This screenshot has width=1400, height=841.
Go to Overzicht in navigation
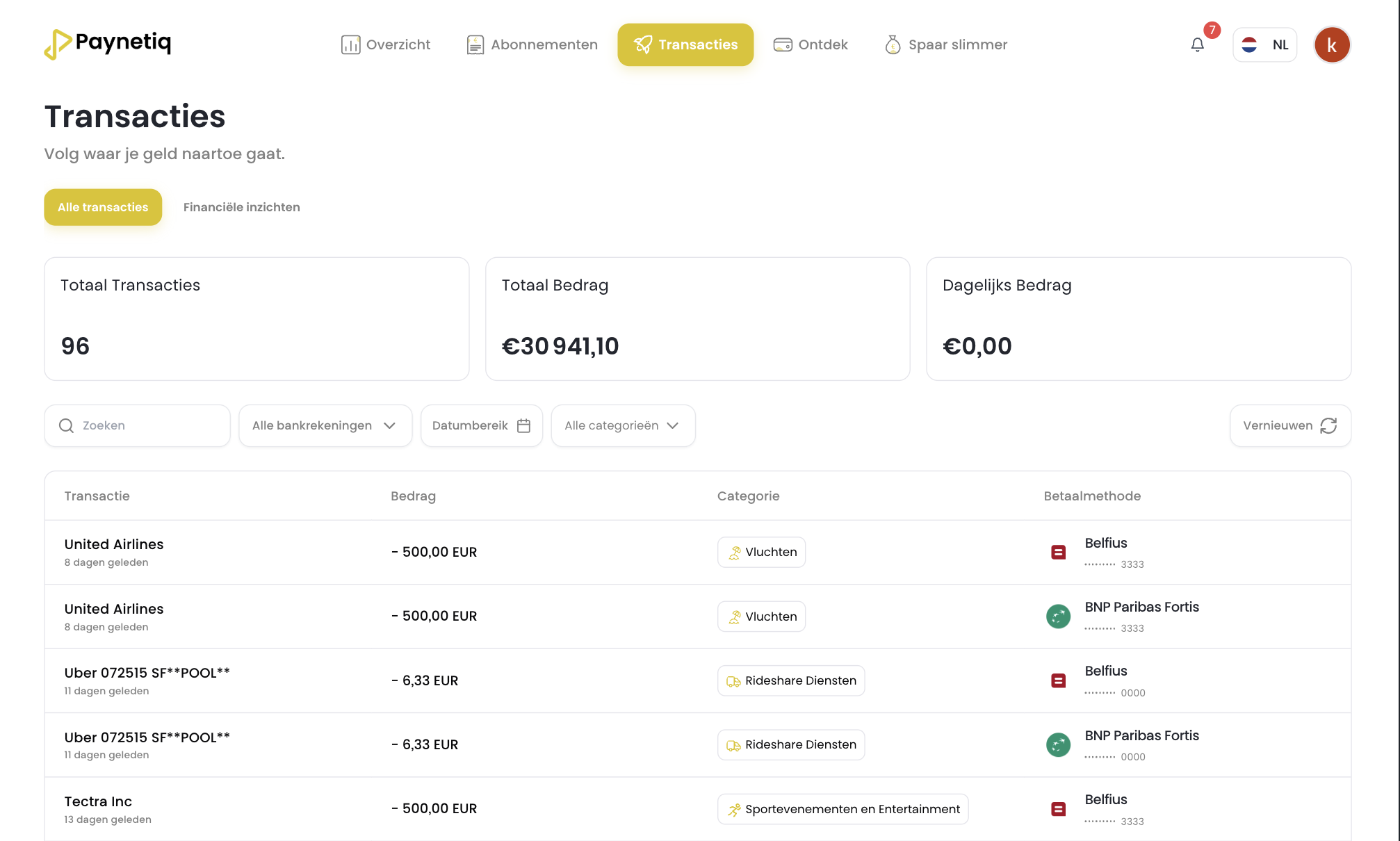coord(386,45)
